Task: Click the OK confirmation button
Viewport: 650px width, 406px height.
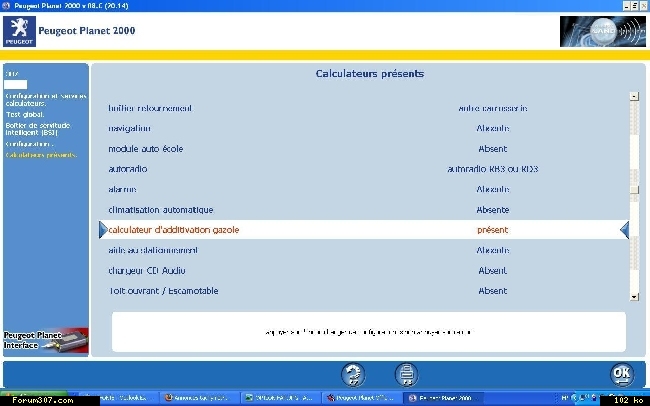Action: click(622, 375)
